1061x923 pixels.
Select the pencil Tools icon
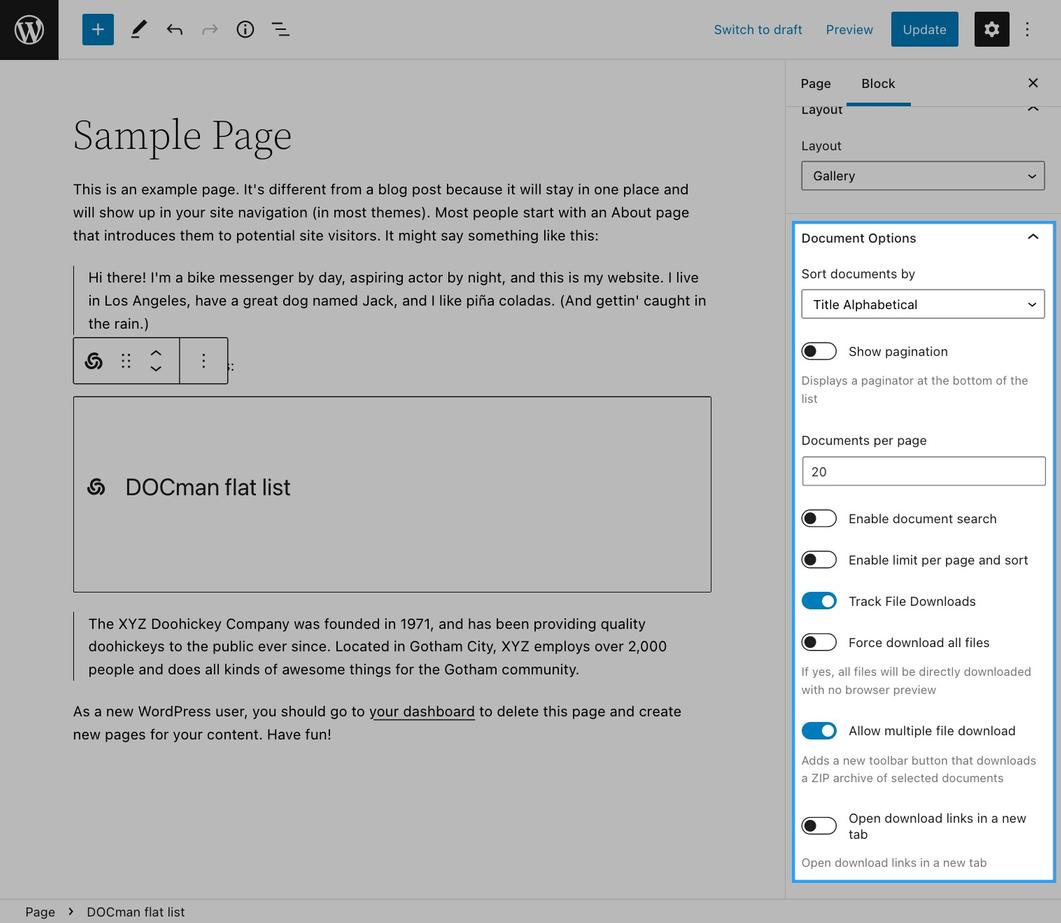point(139,30)
